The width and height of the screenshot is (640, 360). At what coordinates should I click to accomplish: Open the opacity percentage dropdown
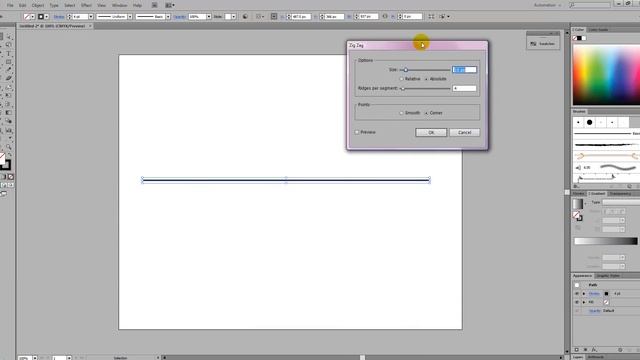[209, 17]
